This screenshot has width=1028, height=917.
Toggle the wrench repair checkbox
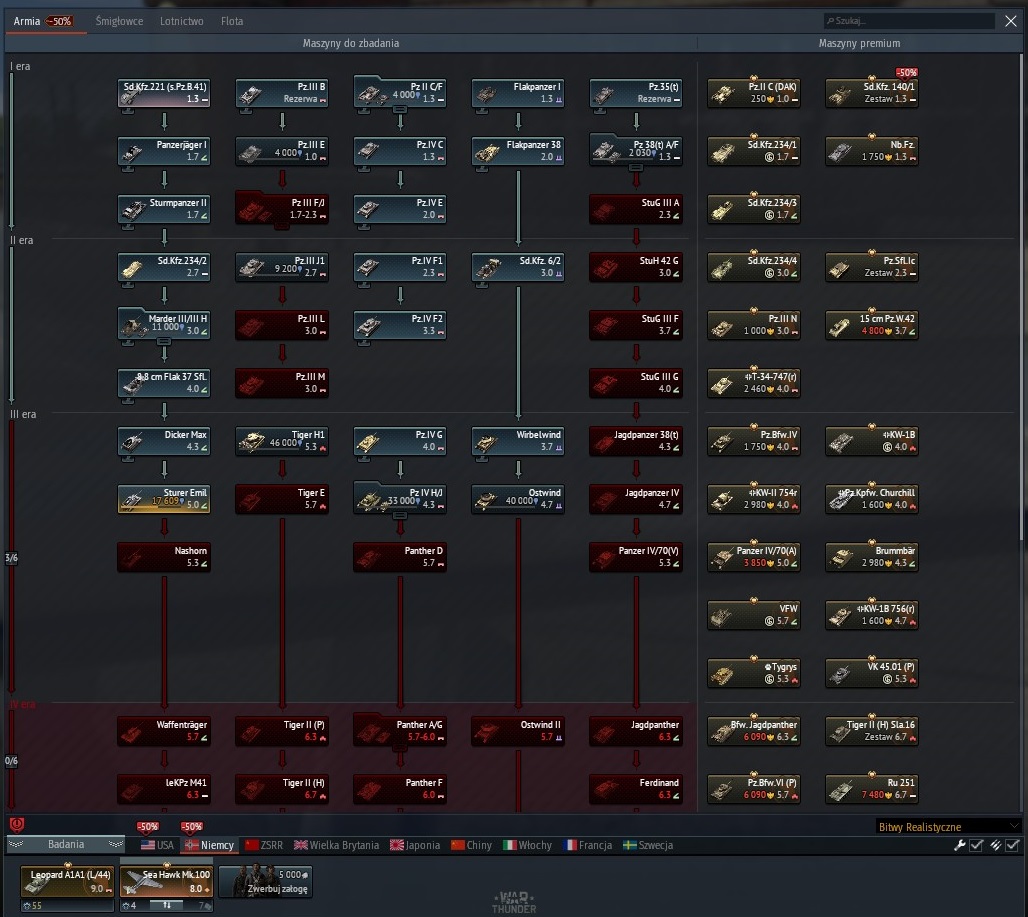976,845
